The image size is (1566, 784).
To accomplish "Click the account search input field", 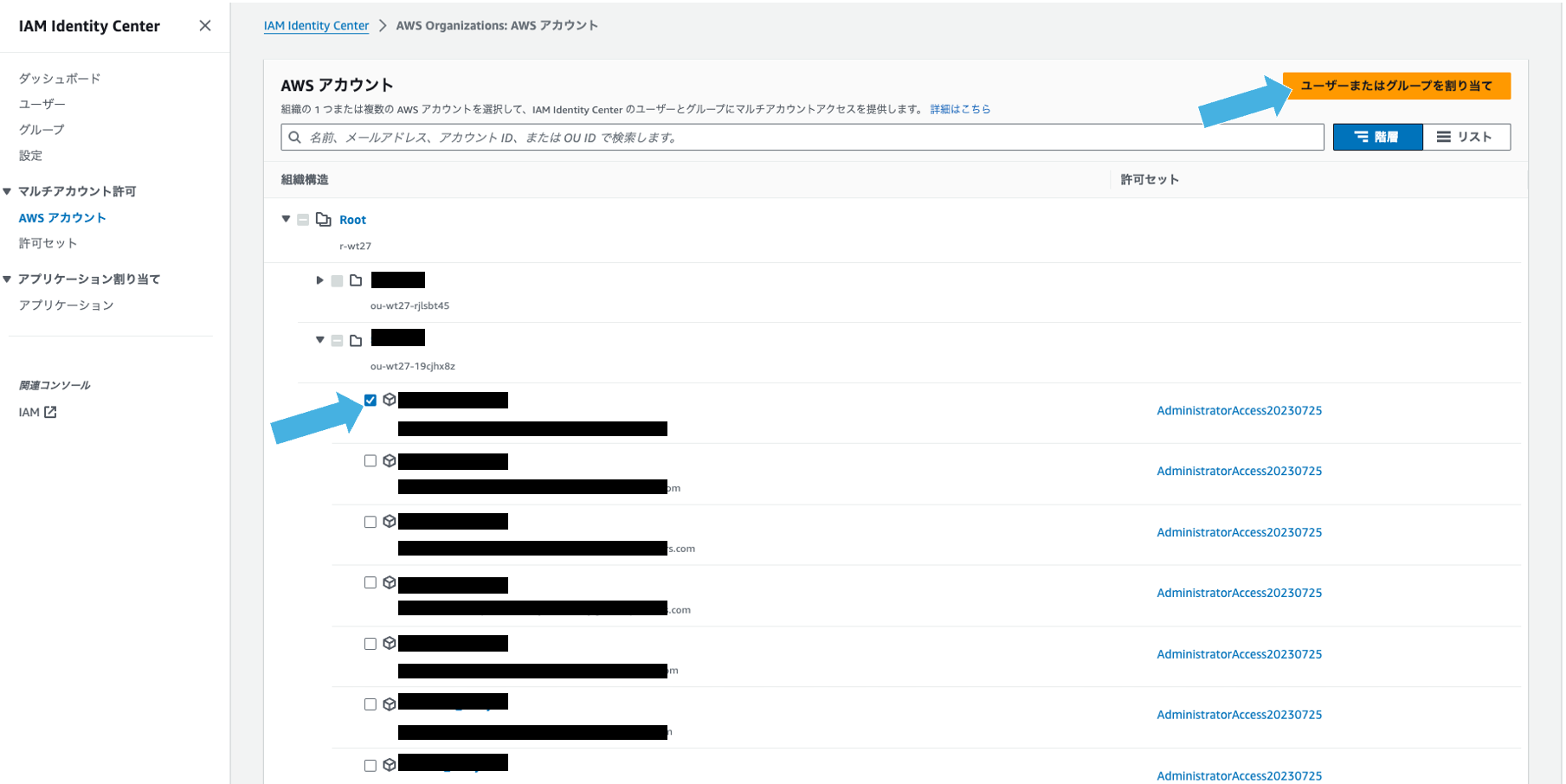I will pyautogui.click(x=802, y=138).
